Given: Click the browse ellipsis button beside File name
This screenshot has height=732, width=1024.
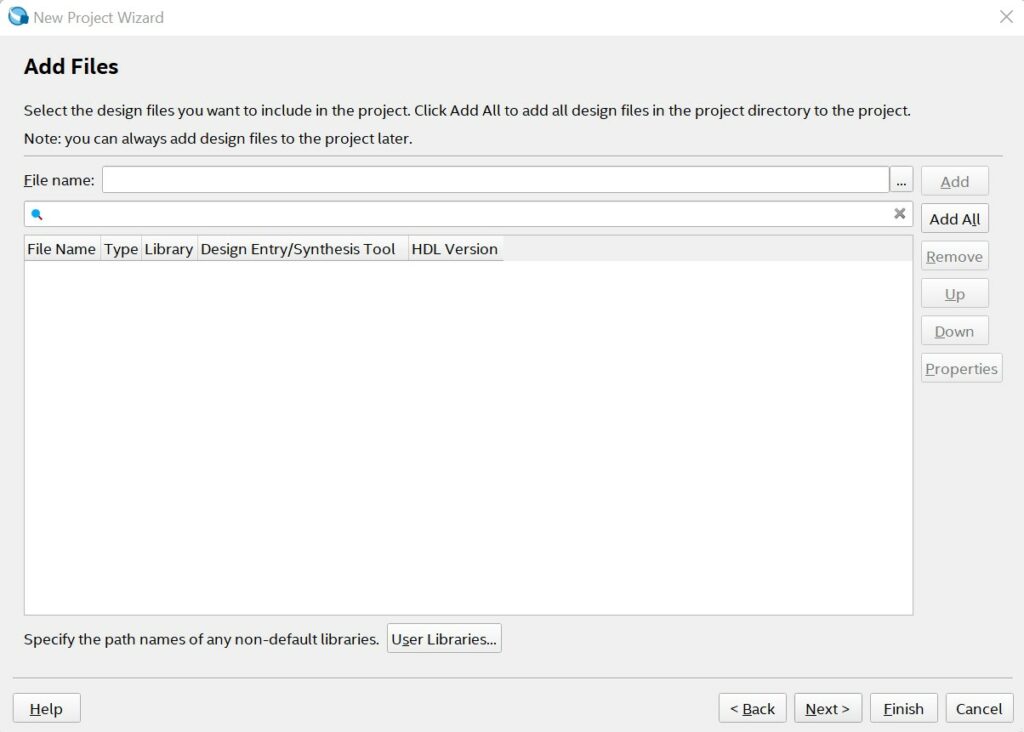Looking at the screenshot, I should (901, 181).
